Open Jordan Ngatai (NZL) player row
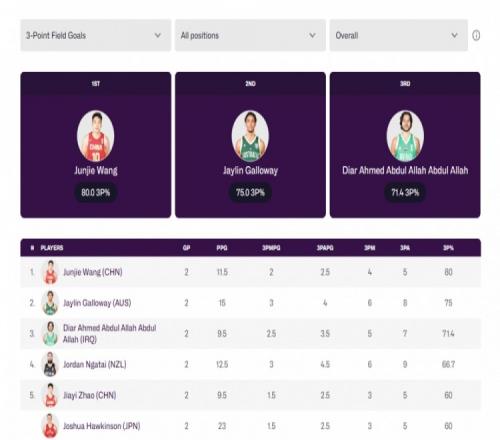Screen dimensions: 500x440 (250, 364)
